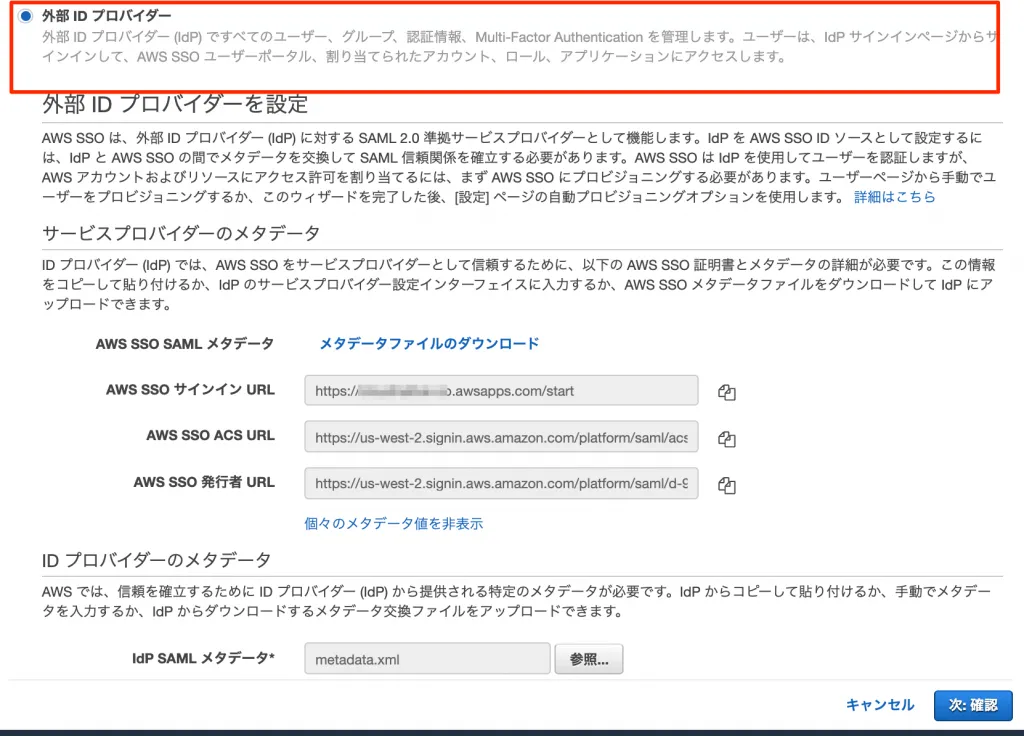Click the AWS SSO ACS URL label
Image resolution: width=1024 pixels, height=736 pixels.
[x=210, y=436]
